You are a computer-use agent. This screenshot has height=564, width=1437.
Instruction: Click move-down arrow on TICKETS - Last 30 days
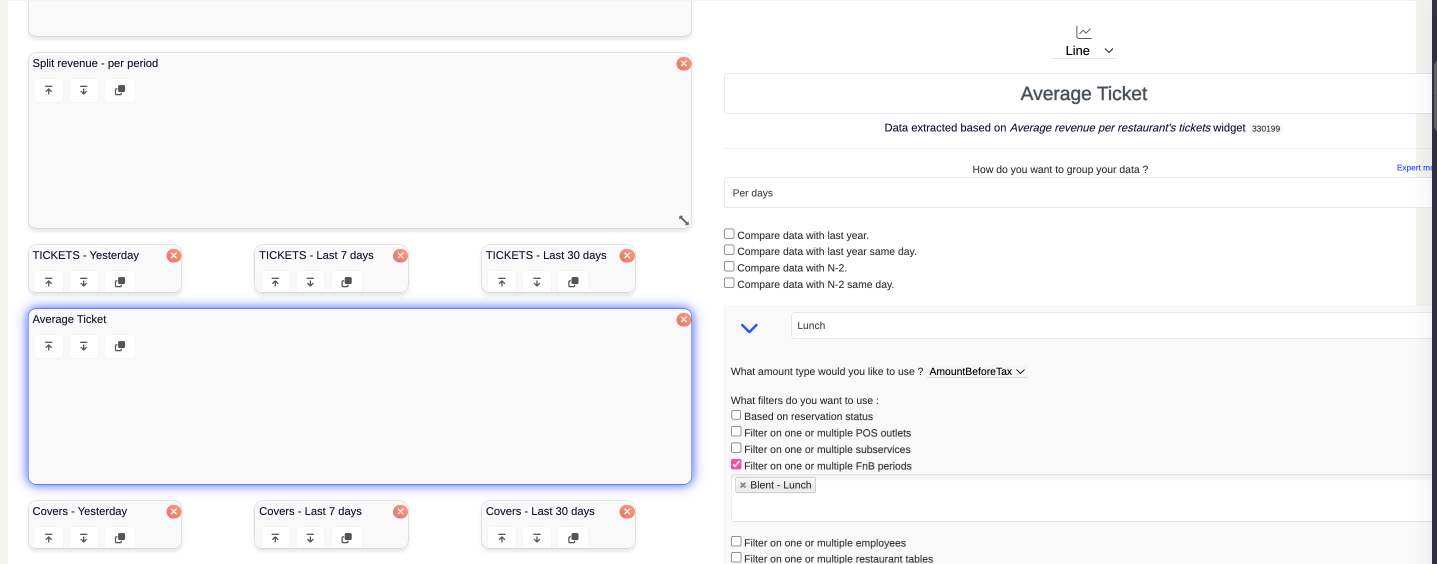[538, 282]
